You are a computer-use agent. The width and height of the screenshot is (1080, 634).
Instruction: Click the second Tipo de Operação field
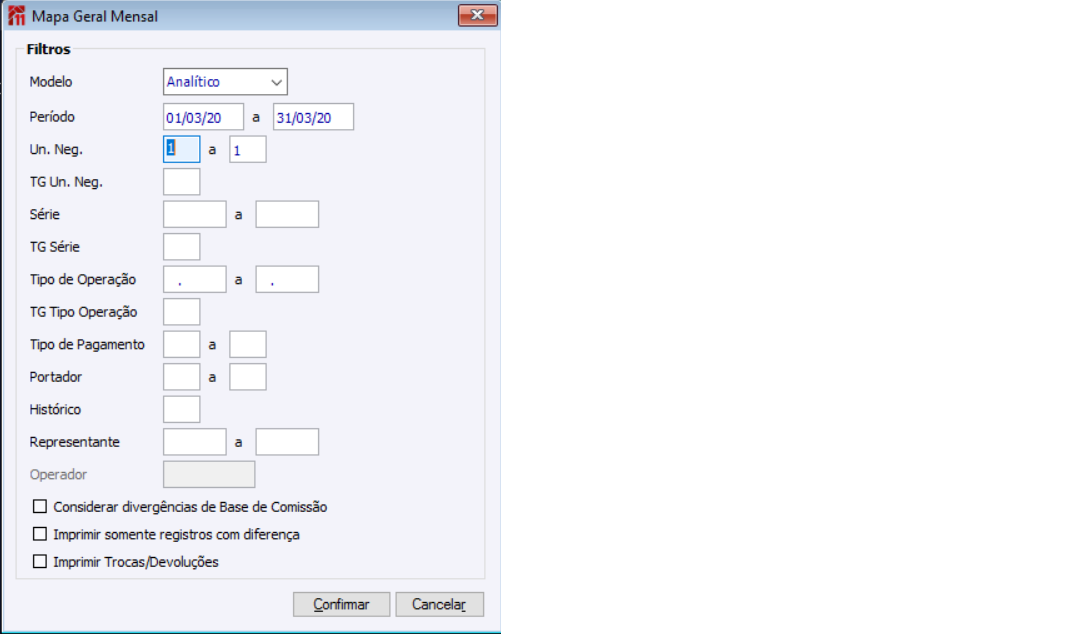coord(287,279)
